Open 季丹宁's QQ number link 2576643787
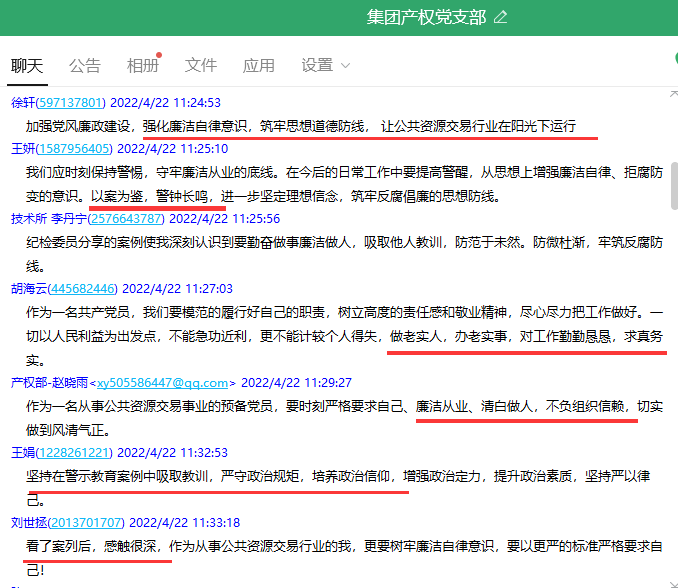Viewport: 678px width, 588px height. point(125,219)
